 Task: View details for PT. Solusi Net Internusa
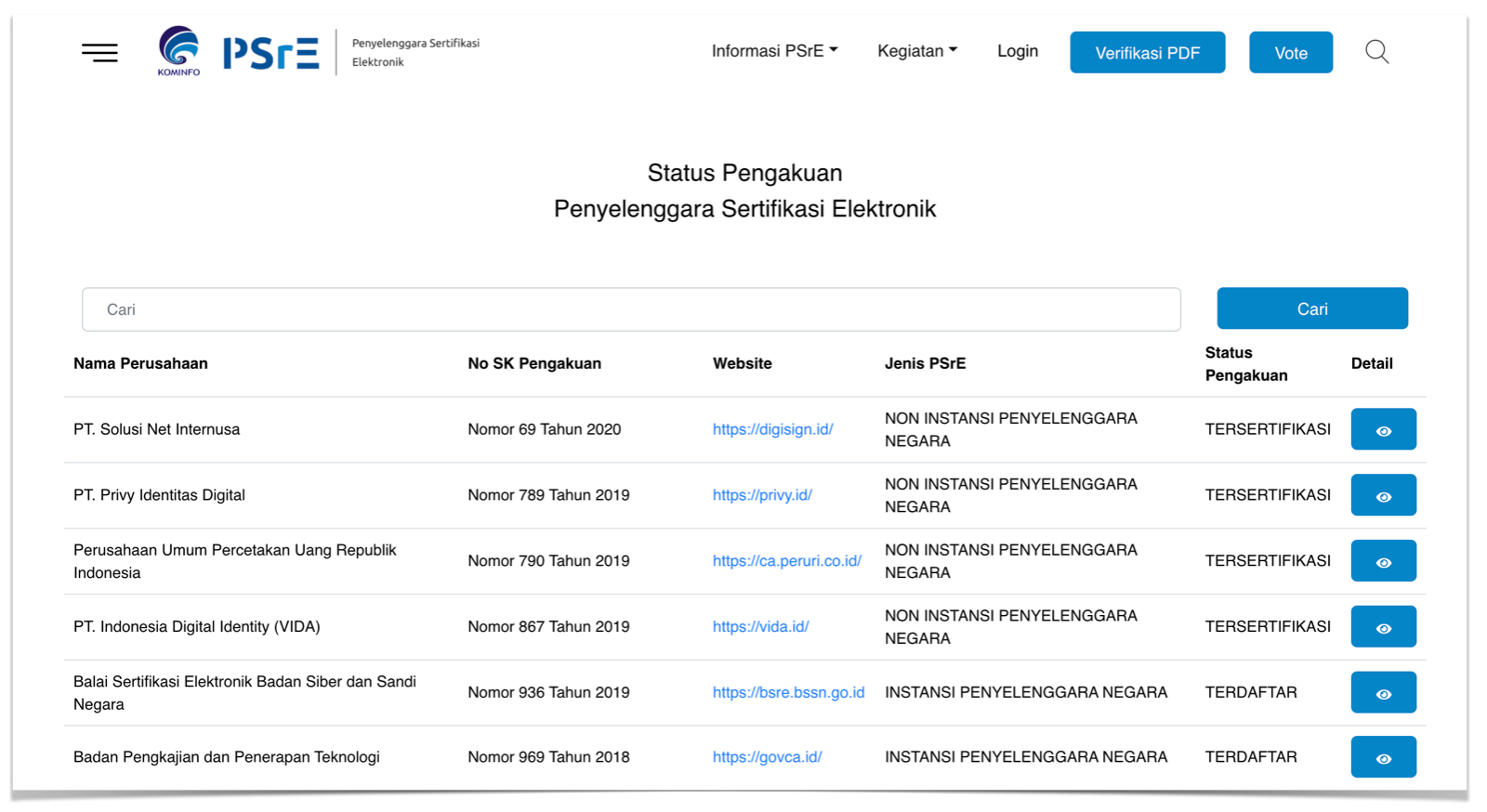(x=1383, y=429)
